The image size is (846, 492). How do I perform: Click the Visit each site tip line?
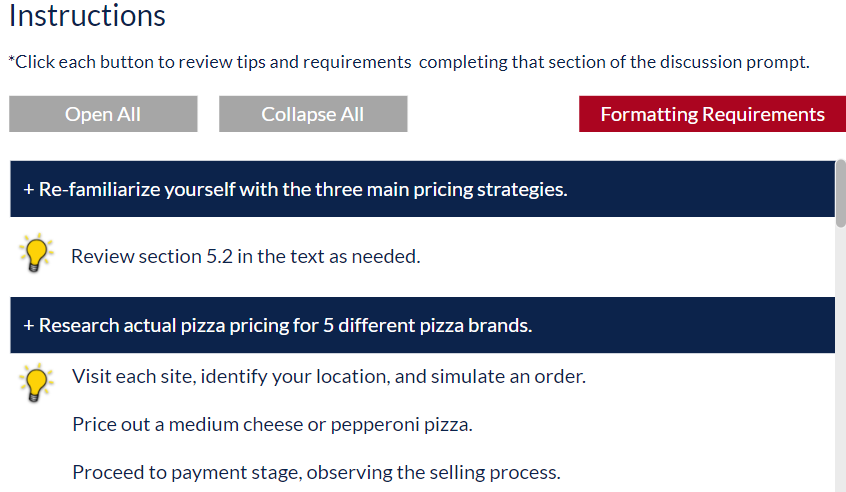329,376
